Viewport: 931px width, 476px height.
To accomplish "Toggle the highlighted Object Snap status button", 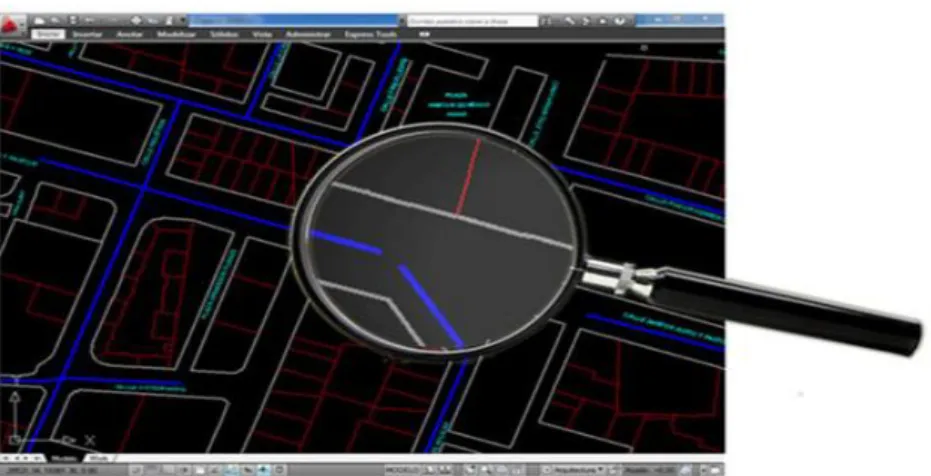I will coord(231,470).
